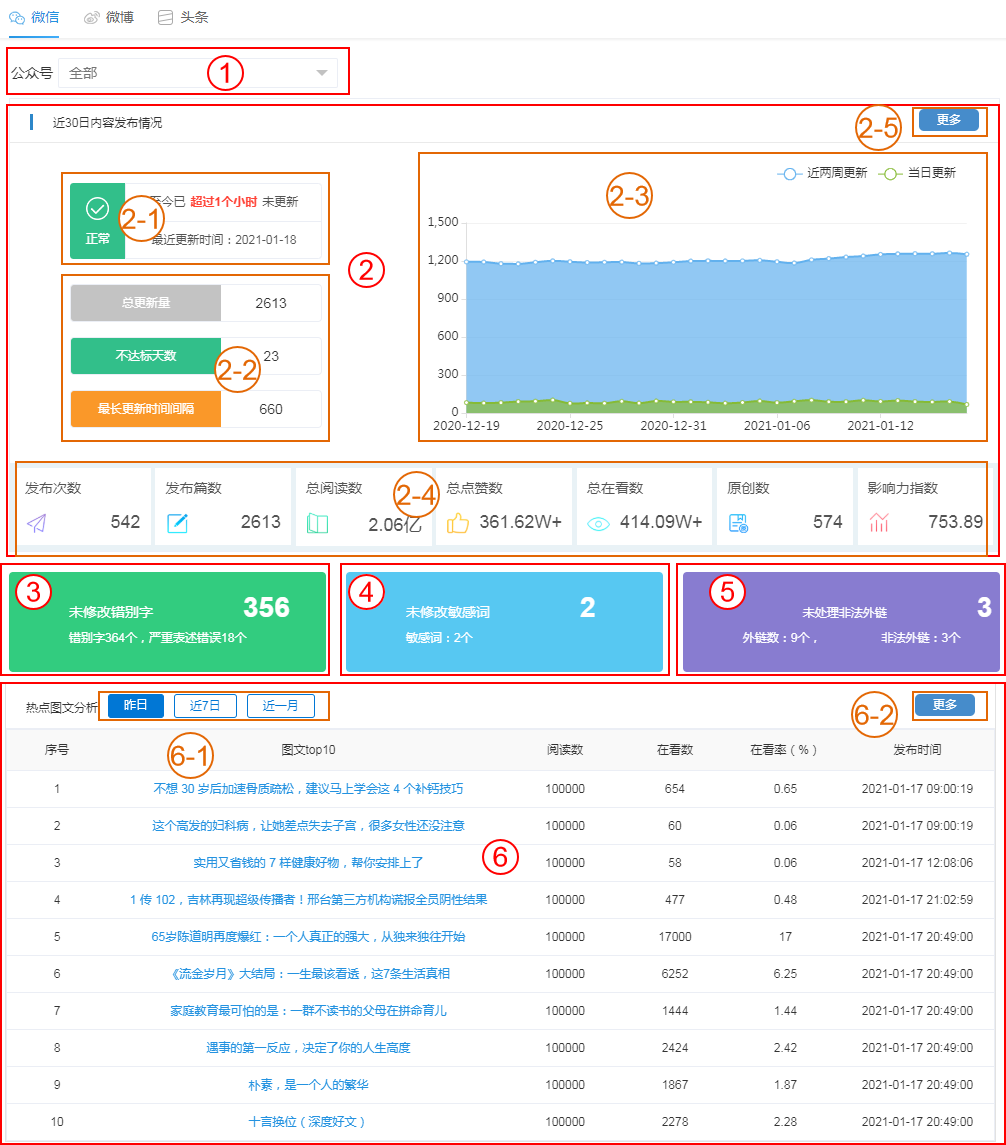Open the 公众号 dropdown list

(x=198, y=73)
